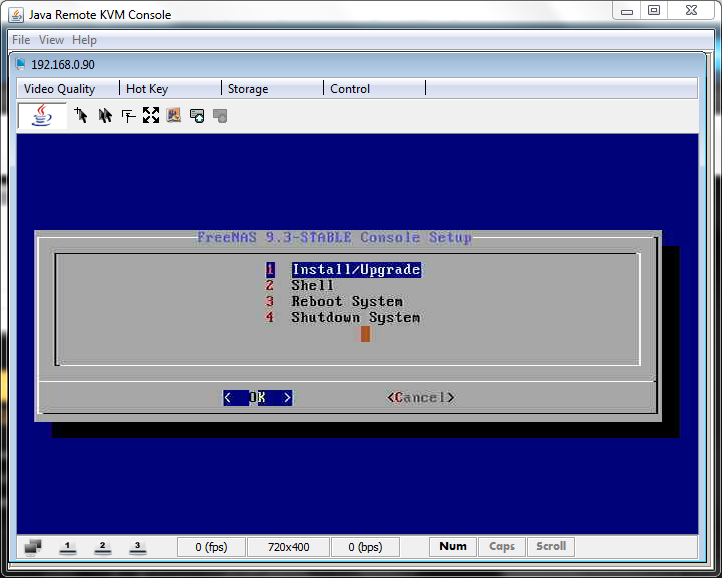722x578 pixels.
Task: Toggle the Scroll lock indicator
Action: click(x=551, y=547)
